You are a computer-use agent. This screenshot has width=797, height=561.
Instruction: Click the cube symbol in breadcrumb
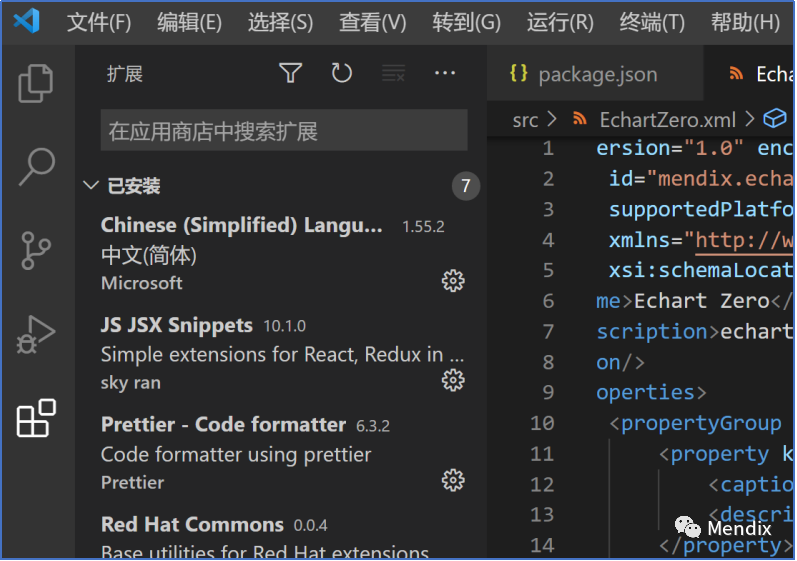pos(775,119)
